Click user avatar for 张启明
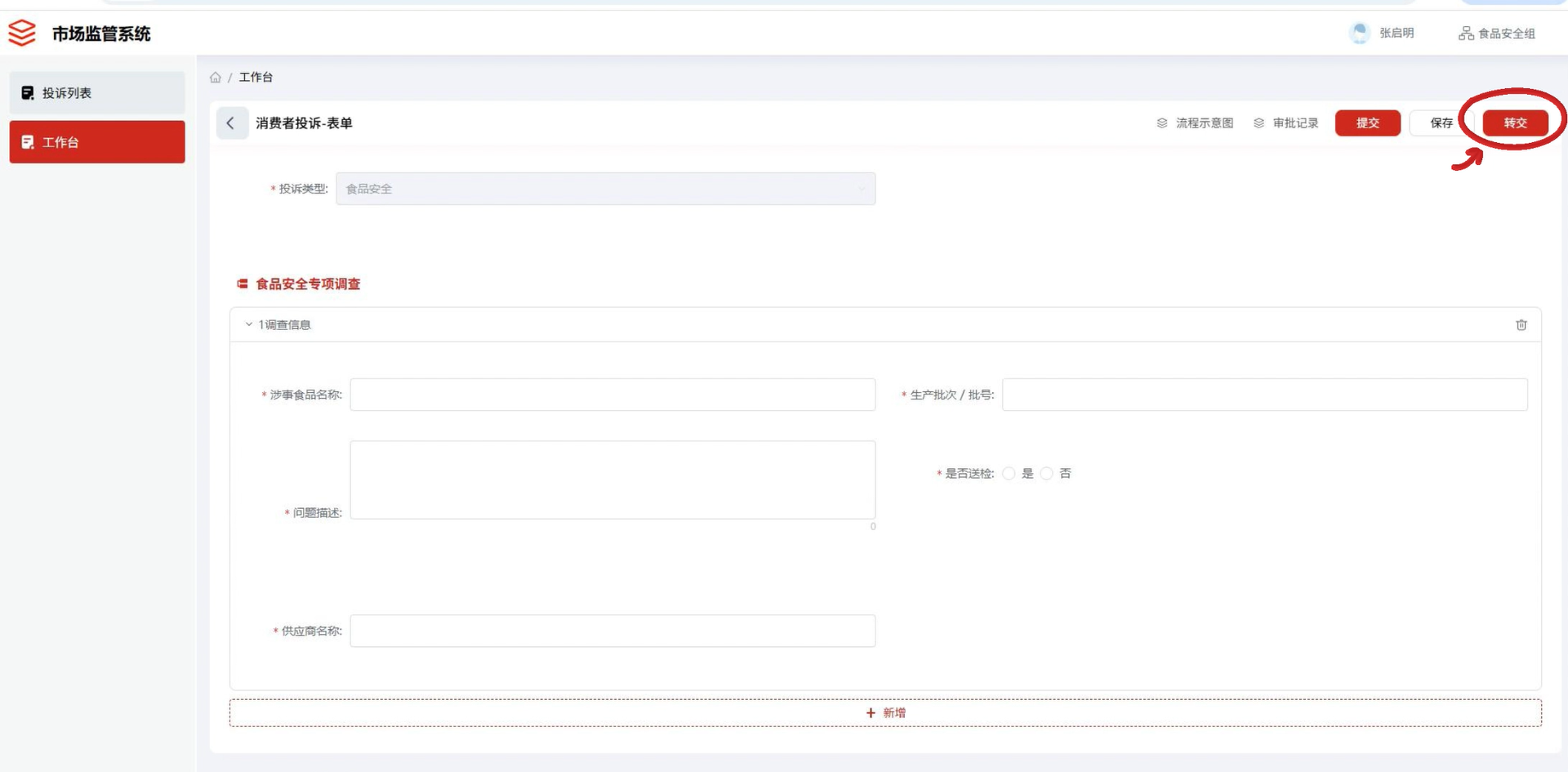 (x=1360, y=33)
